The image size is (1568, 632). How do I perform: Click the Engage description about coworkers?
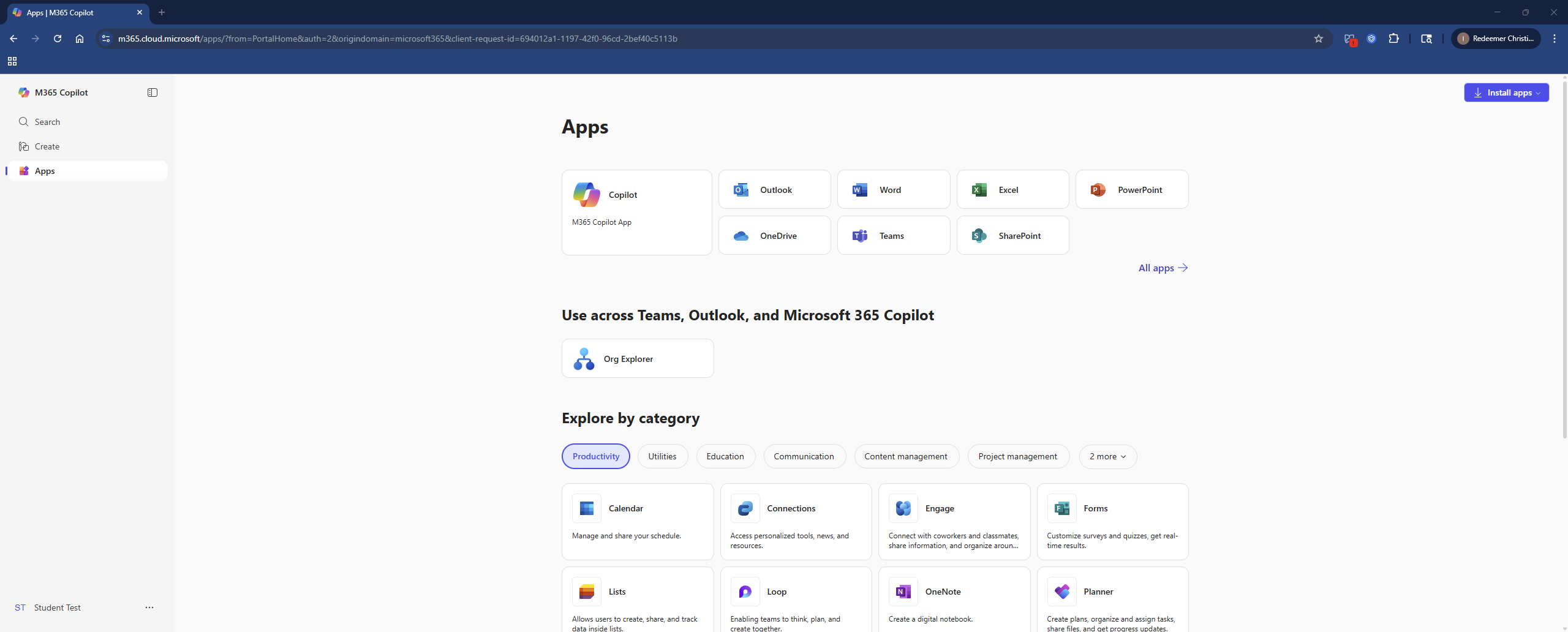pos(954,541)
